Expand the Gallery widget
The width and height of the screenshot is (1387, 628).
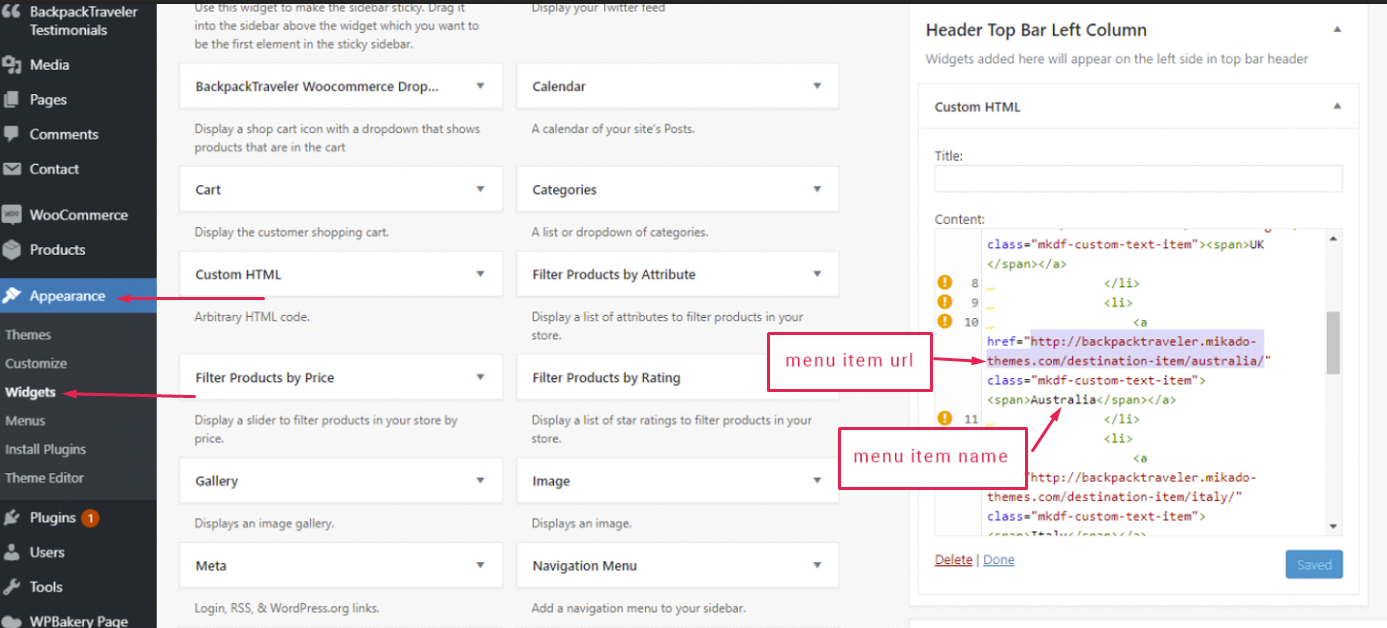481,480
